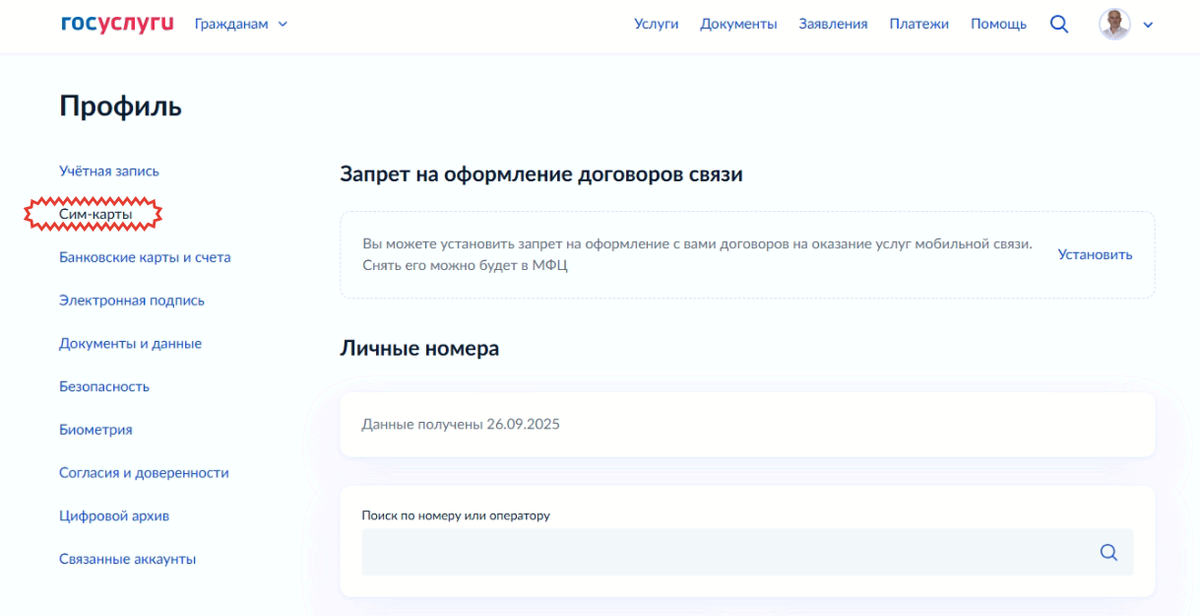
Task: Open the Помощь menu item
Action: point(998,23)
